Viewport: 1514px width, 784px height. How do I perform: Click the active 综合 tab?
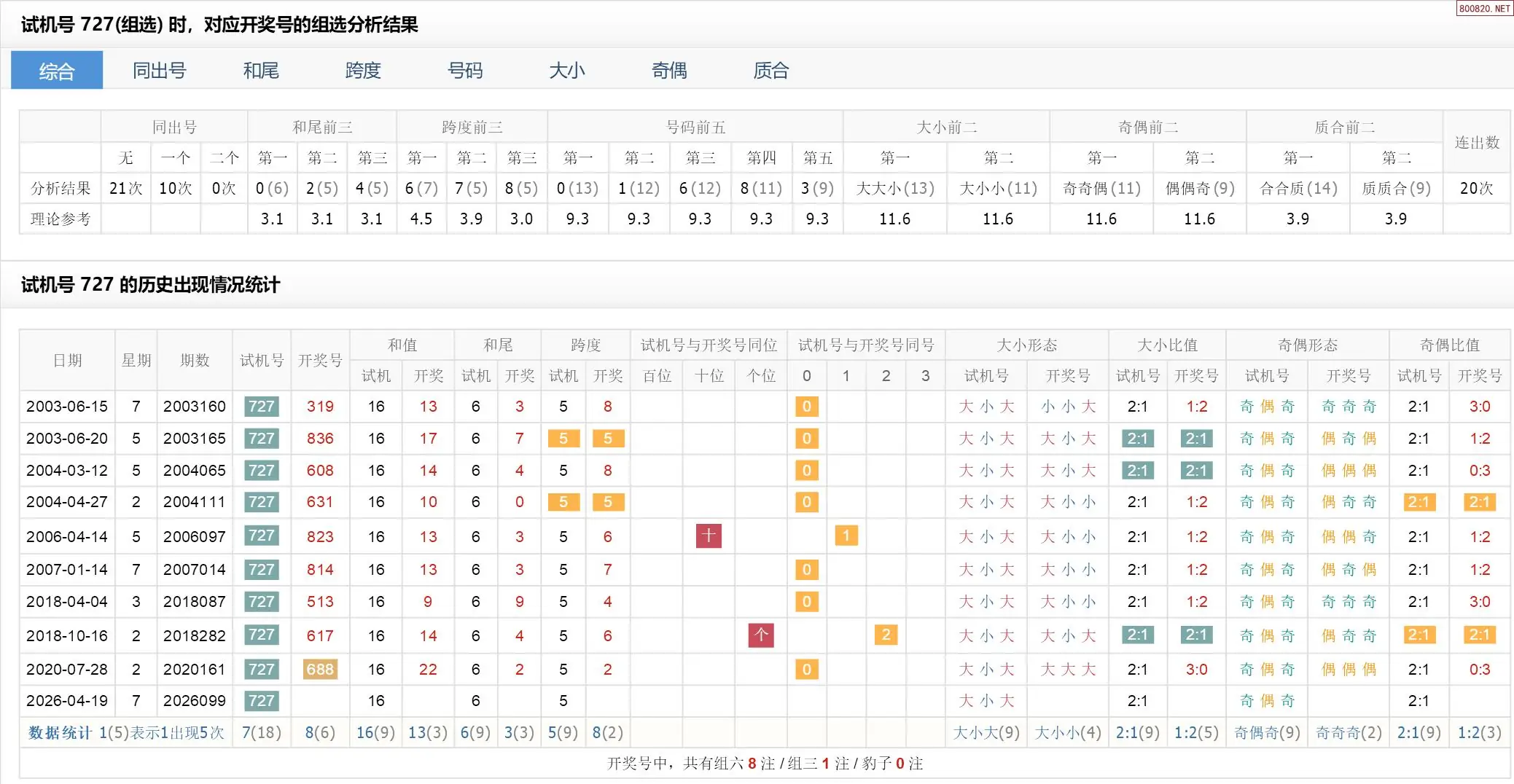(x=57, y=71)
